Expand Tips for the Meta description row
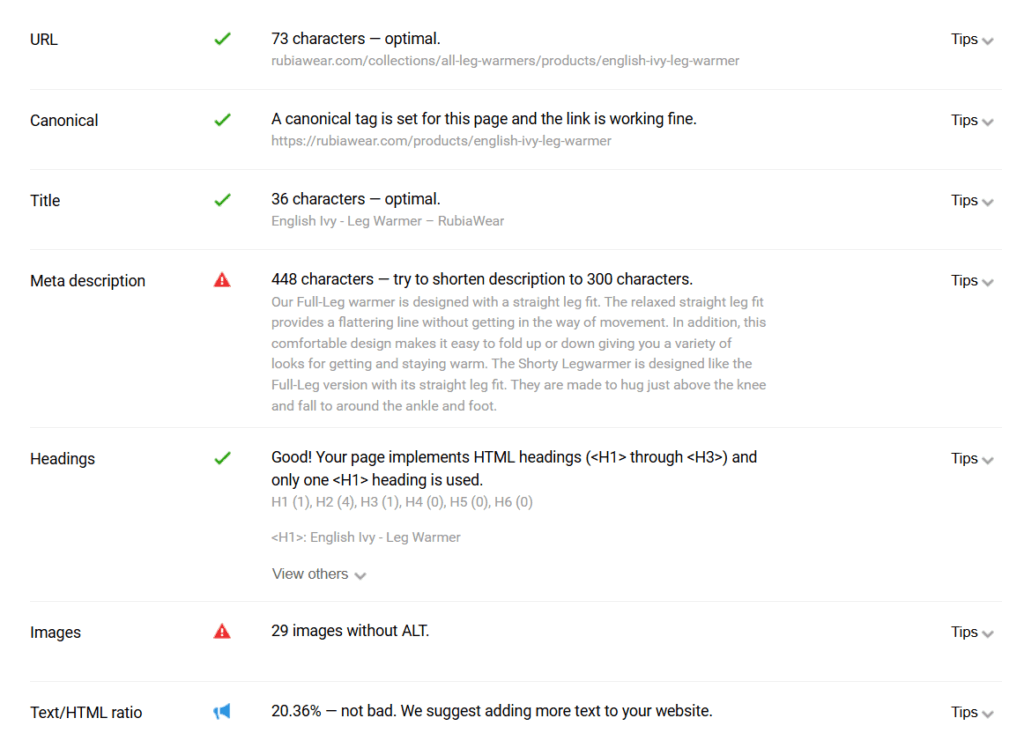1024x733 pixels. tap(972, 280)
